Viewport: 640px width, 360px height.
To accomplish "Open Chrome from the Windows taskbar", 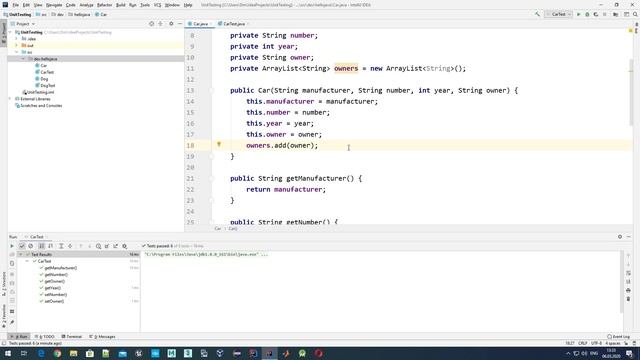I will [57, 353].
